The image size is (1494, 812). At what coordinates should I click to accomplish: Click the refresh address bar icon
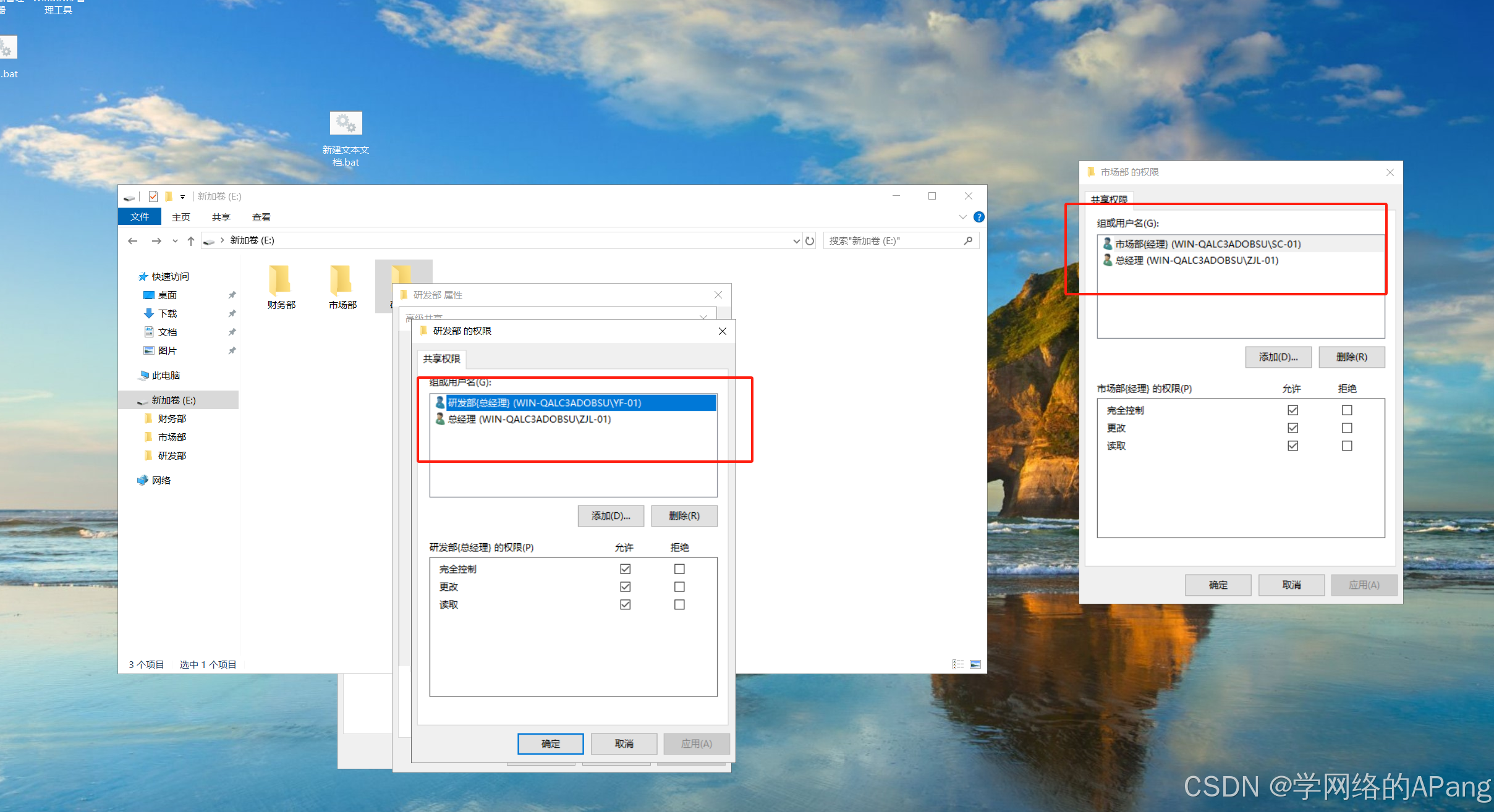tap(810, 241)
